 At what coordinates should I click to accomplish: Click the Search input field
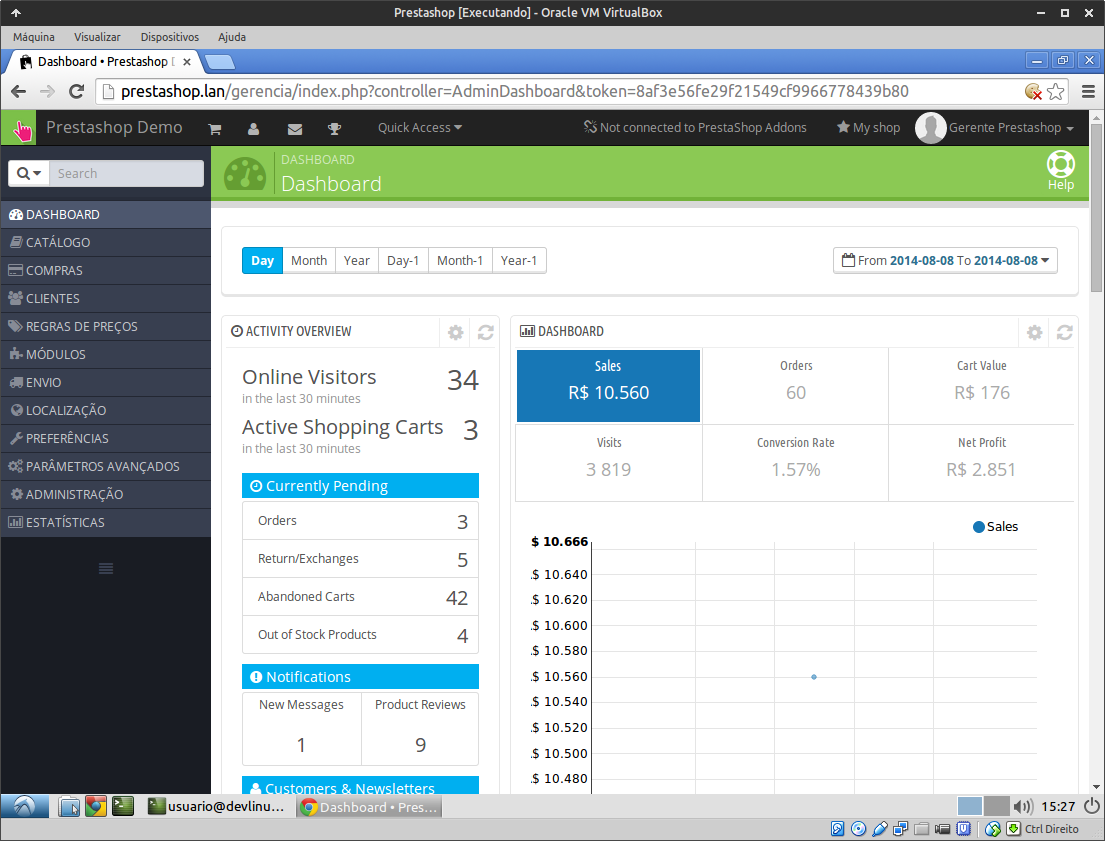127,173
